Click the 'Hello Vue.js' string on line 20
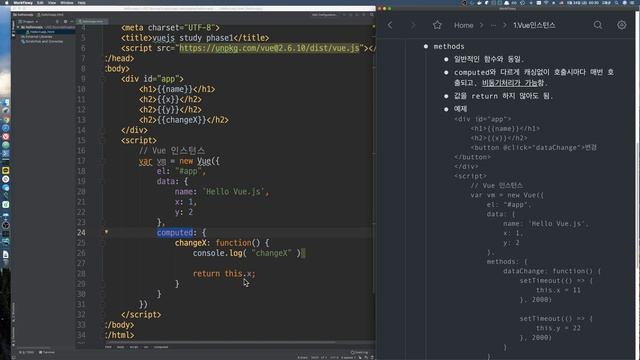The image size is (640, 360). pyautogui.click(x=233, y=191)
